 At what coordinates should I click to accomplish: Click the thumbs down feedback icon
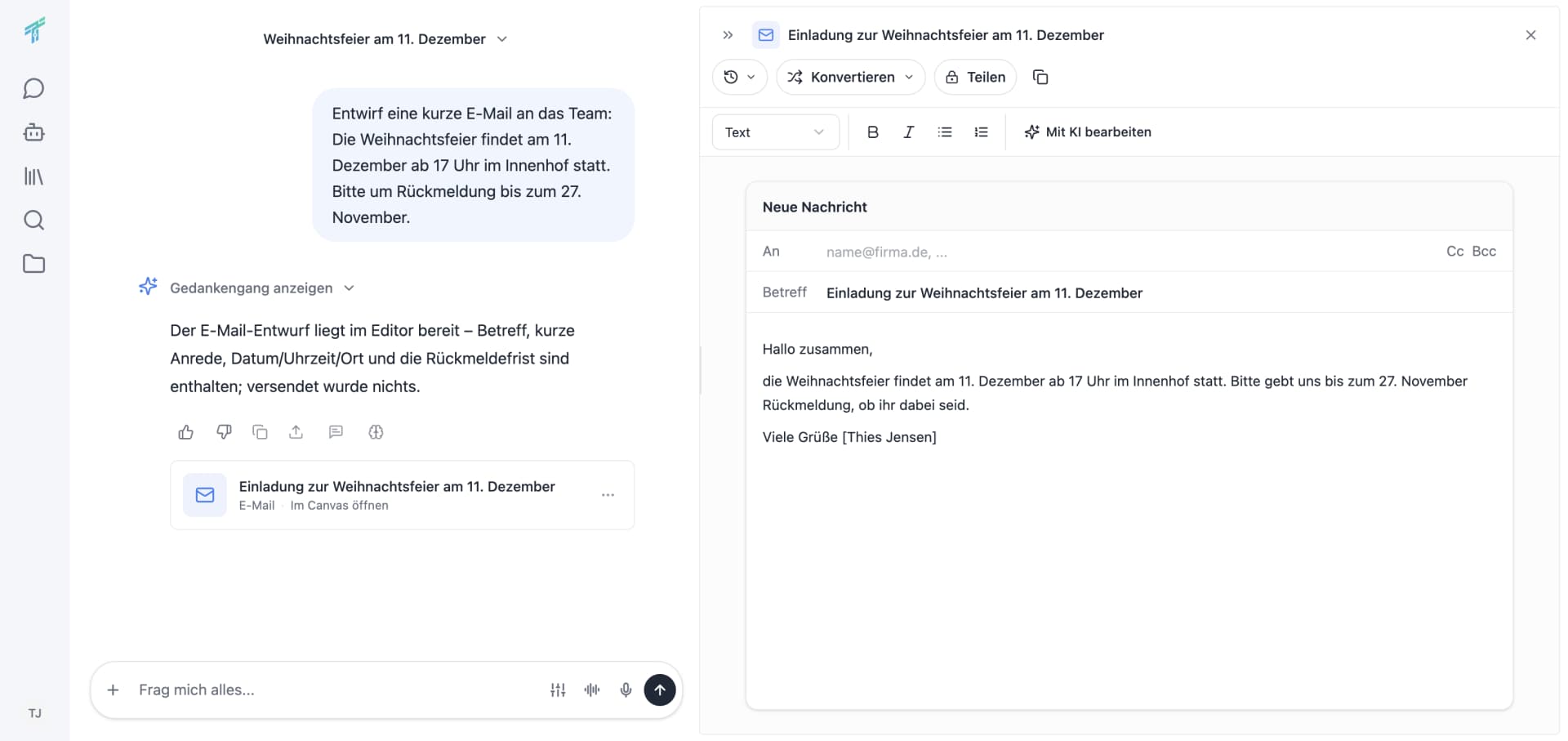point(224,432)
